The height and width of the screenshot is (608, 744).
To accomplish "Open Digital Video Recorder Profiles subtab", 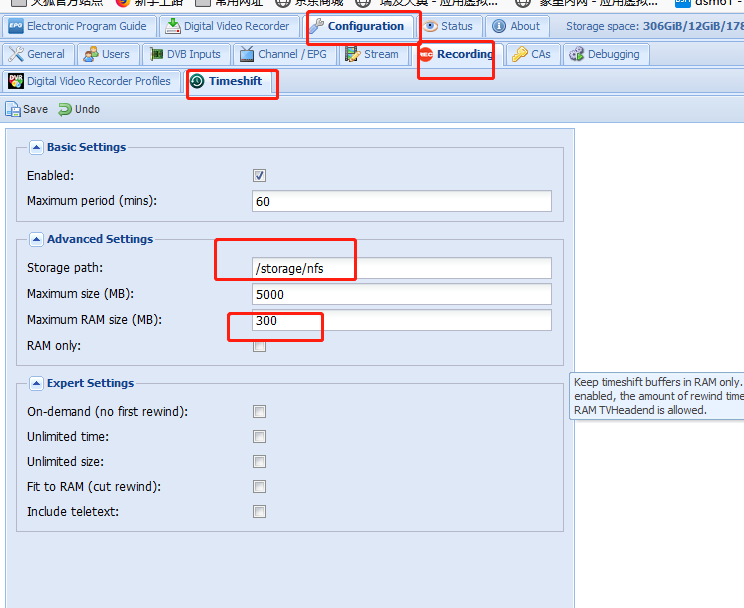I will coord(91,81).
